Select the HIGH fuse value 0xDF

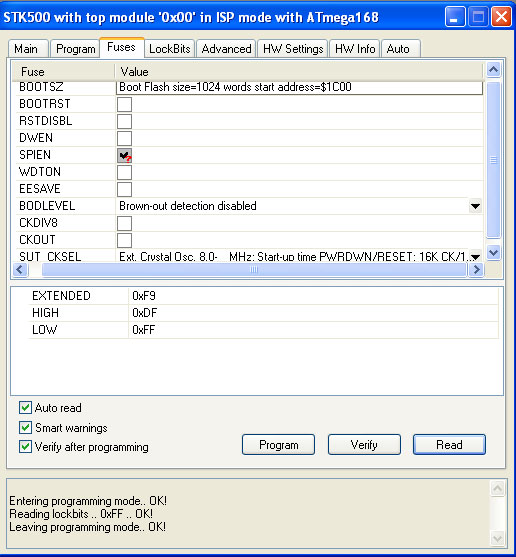(145, 313)
